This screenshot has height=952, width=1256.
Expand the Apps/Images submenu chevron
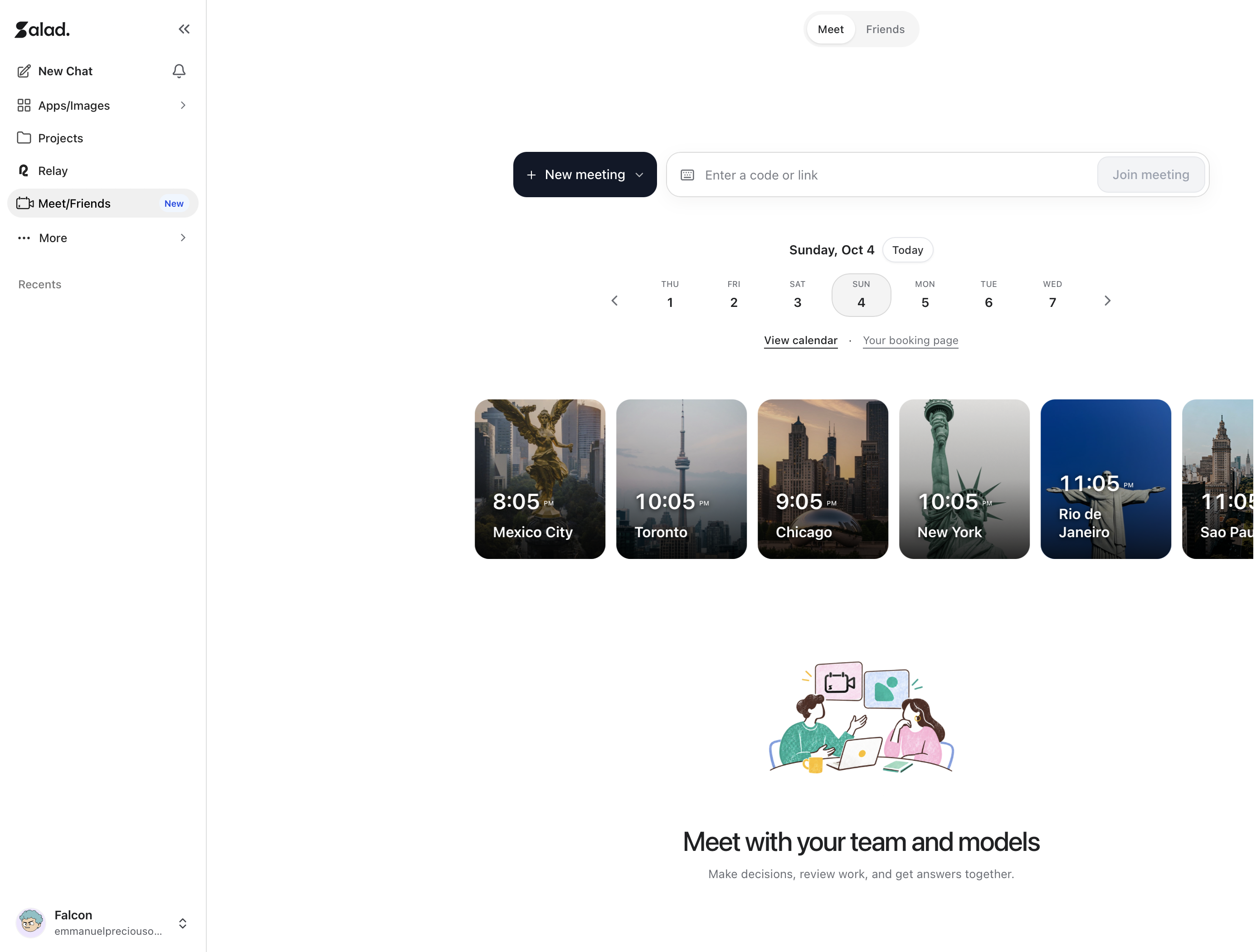[x=183, y=106]
